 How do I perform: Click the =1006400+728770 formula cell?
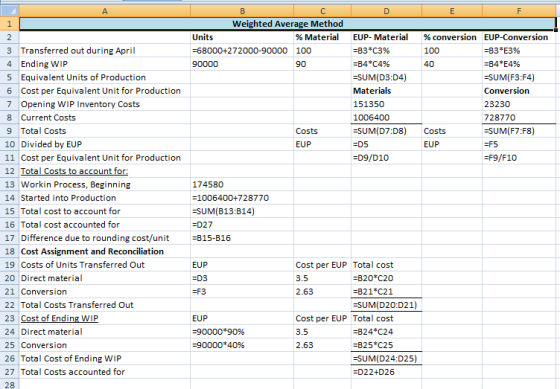pos(242,198)
